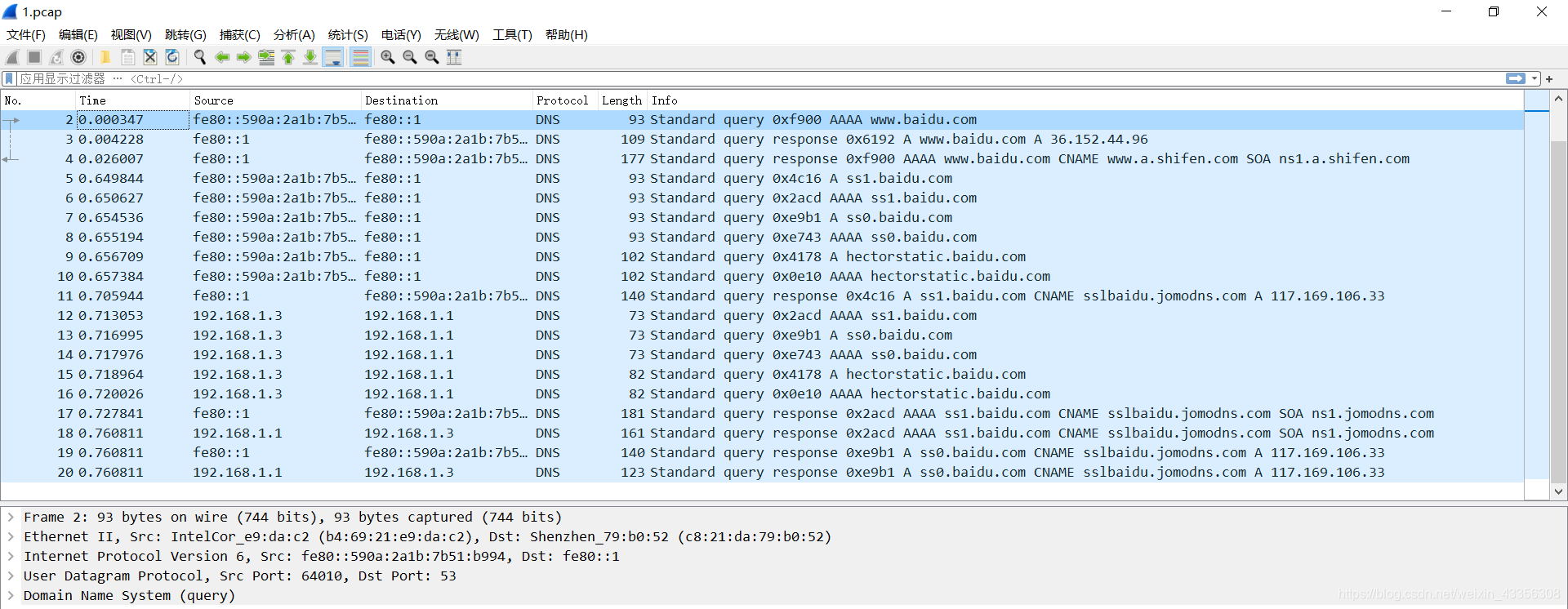1568x609 pixels.
Task: Sort by the No. column header
Action: pos(38,100)
